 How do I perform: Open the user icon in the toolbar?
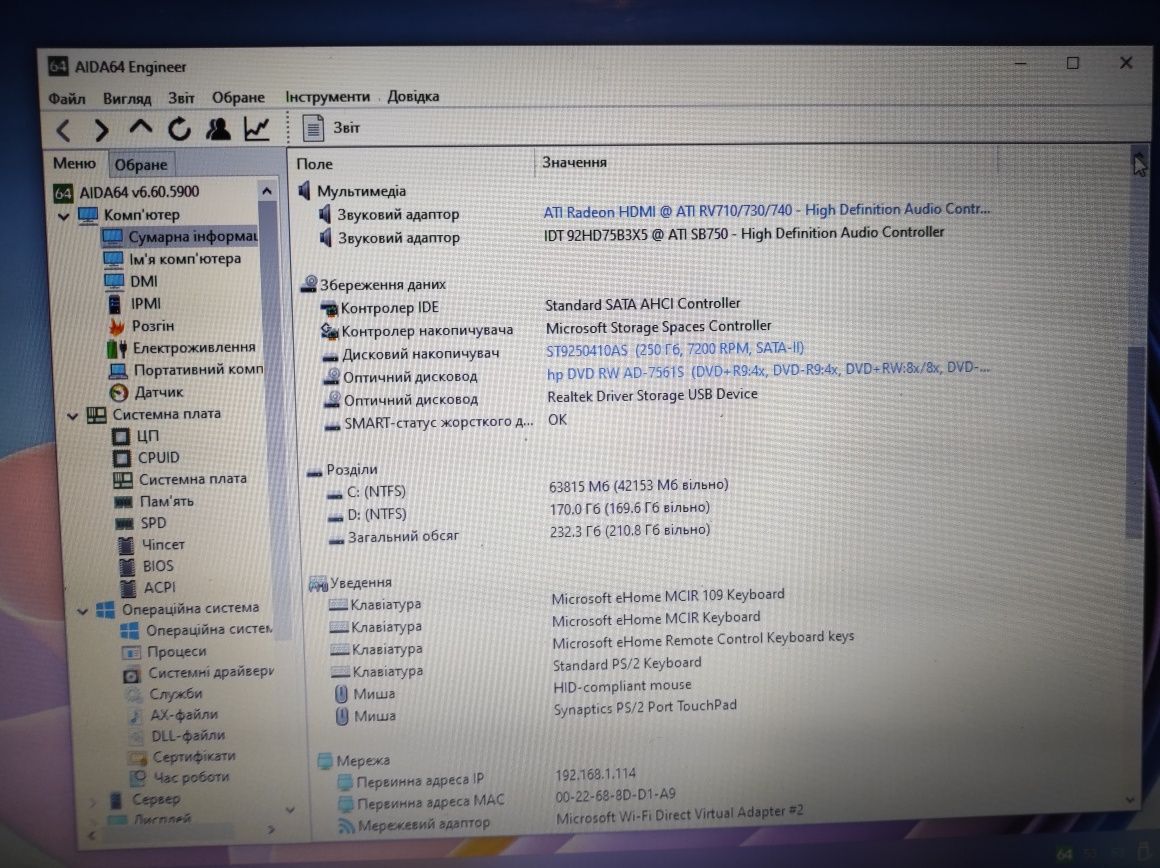pyautogui.click(x=218, y=129)
